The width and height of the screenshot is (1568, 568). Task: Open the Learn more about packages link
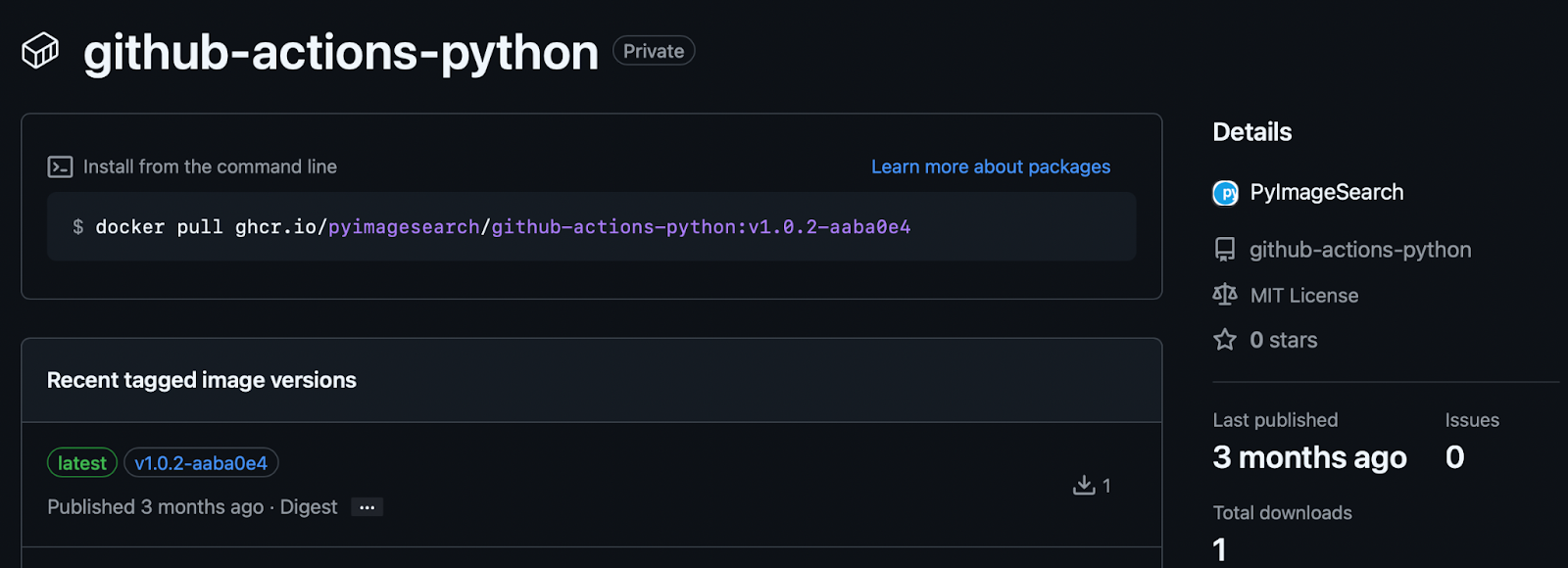(x=991, y=167)
